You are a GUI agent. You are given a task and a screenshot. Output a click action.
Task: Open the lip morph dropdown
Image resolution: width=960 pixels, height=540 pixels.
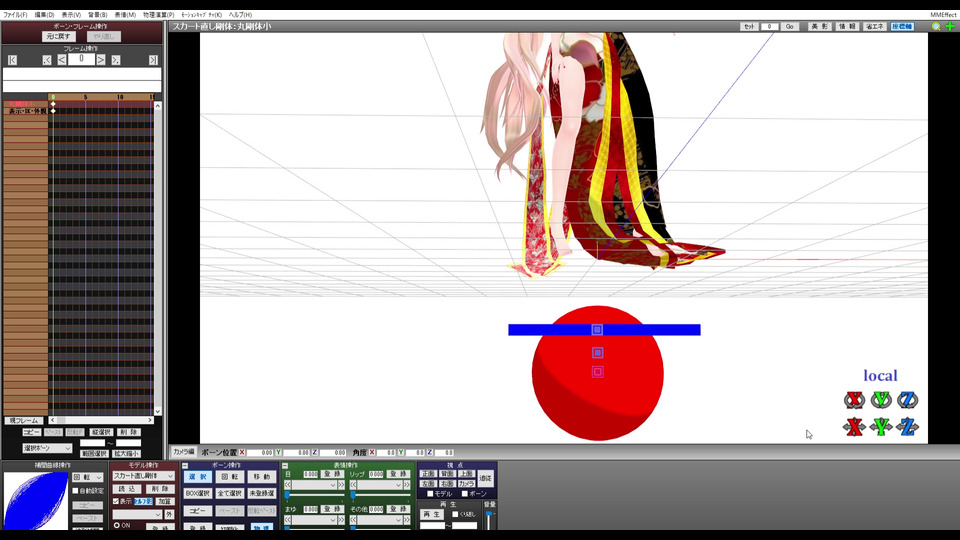[380, 485]
